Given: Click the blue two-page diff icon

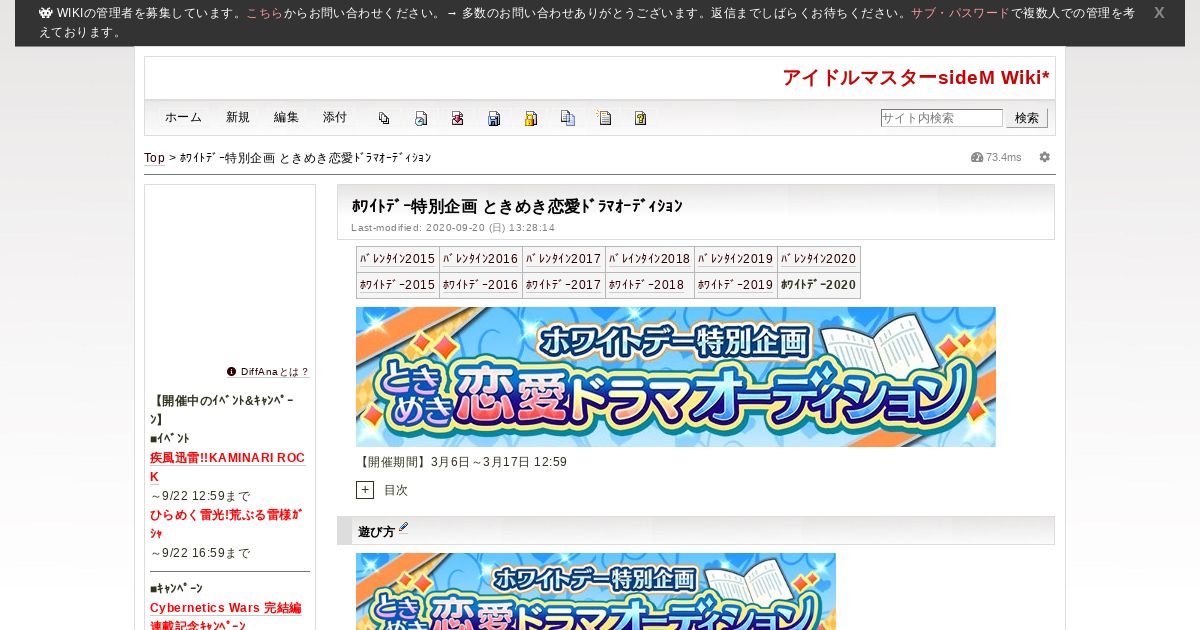Looking at the screenshot, I should coord(567,118).
